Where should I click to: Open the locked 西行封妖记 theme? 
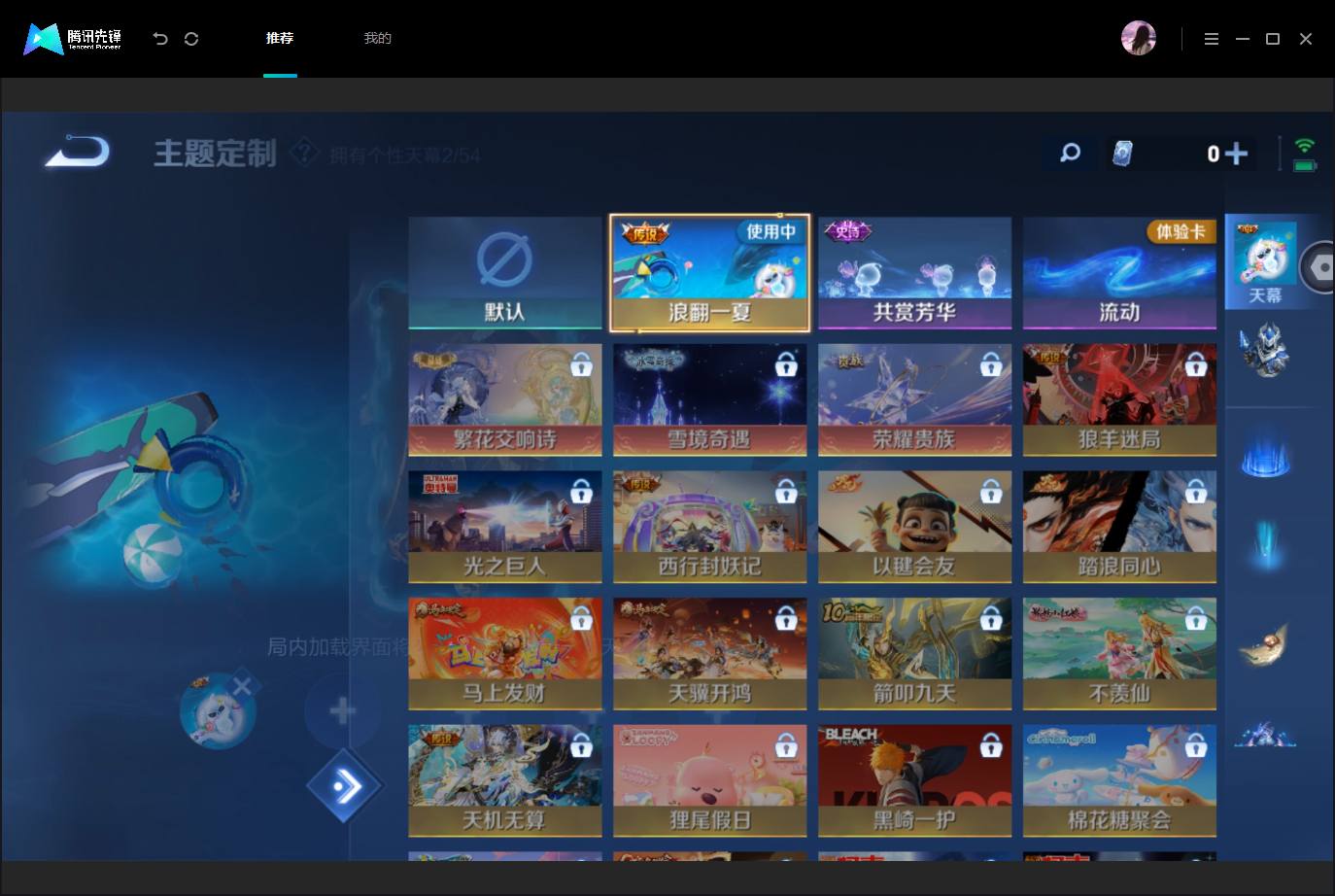tap(710, 527)
